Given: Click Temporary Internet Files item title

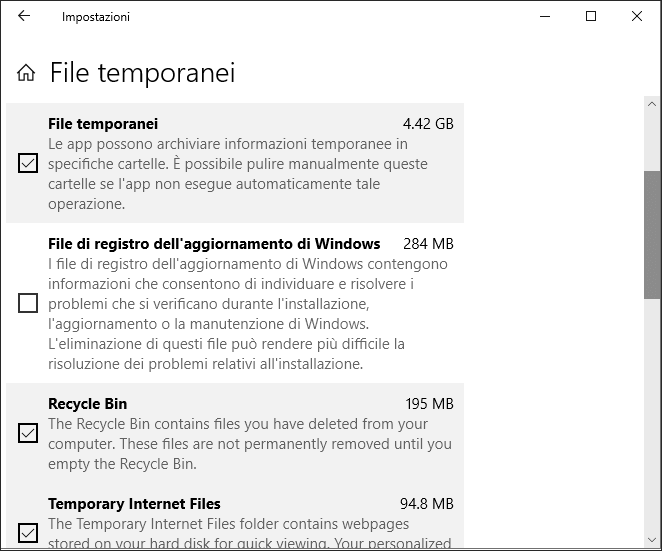Looking at the screenshot, I should tap(134, 504).
